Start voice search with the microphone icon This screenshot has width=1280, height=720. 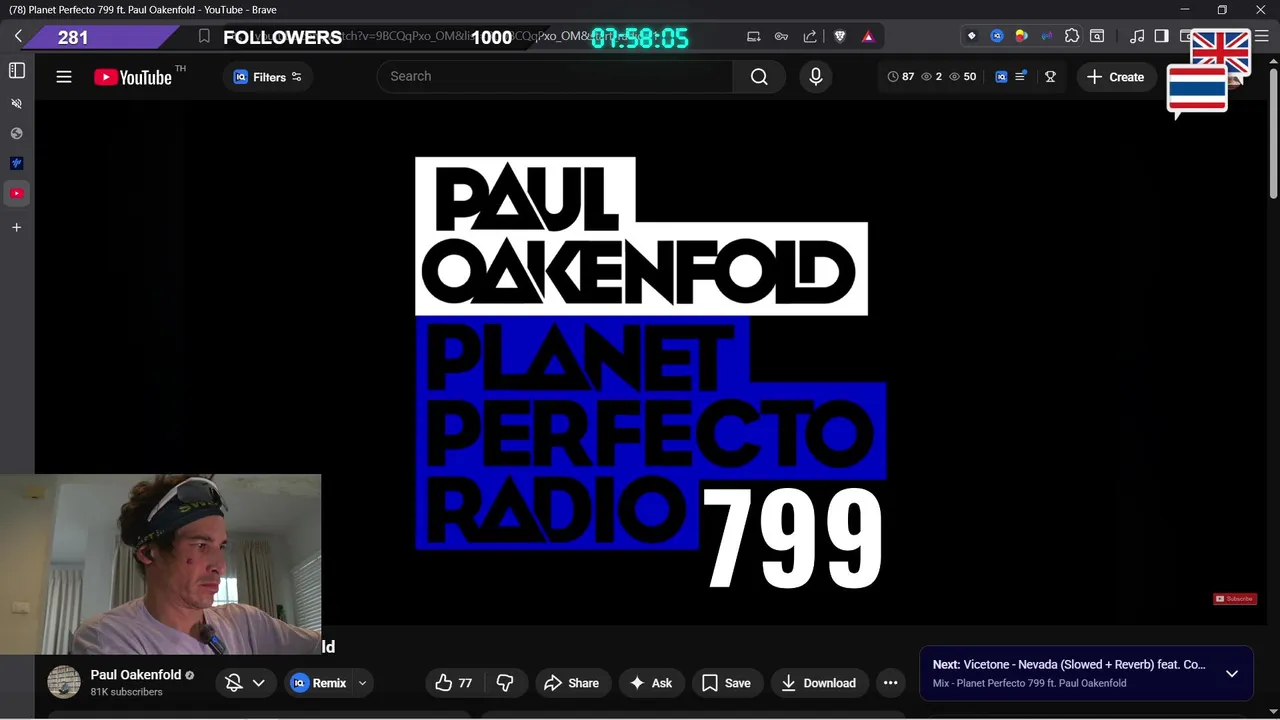[x=816, y=76]
